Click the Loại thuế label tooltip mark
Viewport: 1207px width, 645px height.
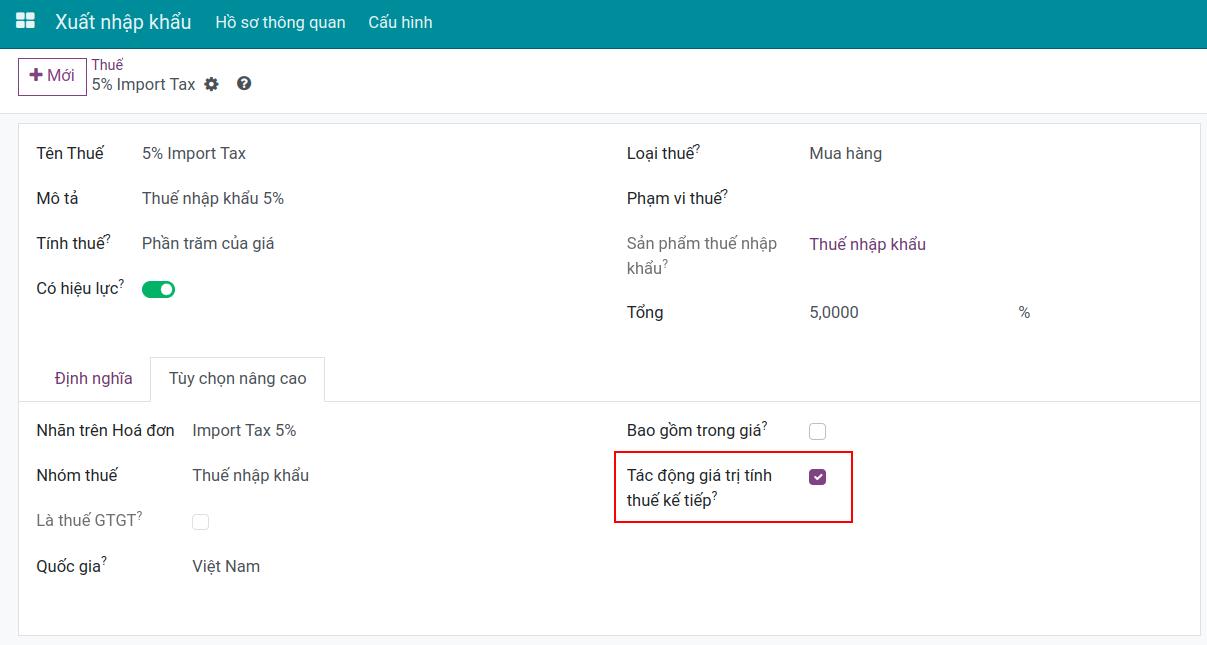[x=697, y=148]
